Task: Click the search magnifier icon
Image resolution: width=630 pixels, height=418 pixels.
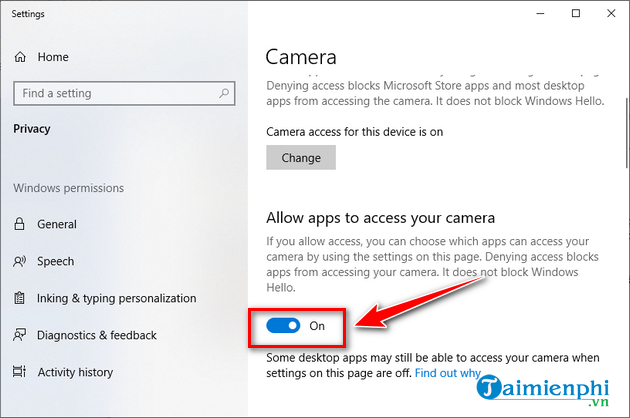Action: click(224, 93)
